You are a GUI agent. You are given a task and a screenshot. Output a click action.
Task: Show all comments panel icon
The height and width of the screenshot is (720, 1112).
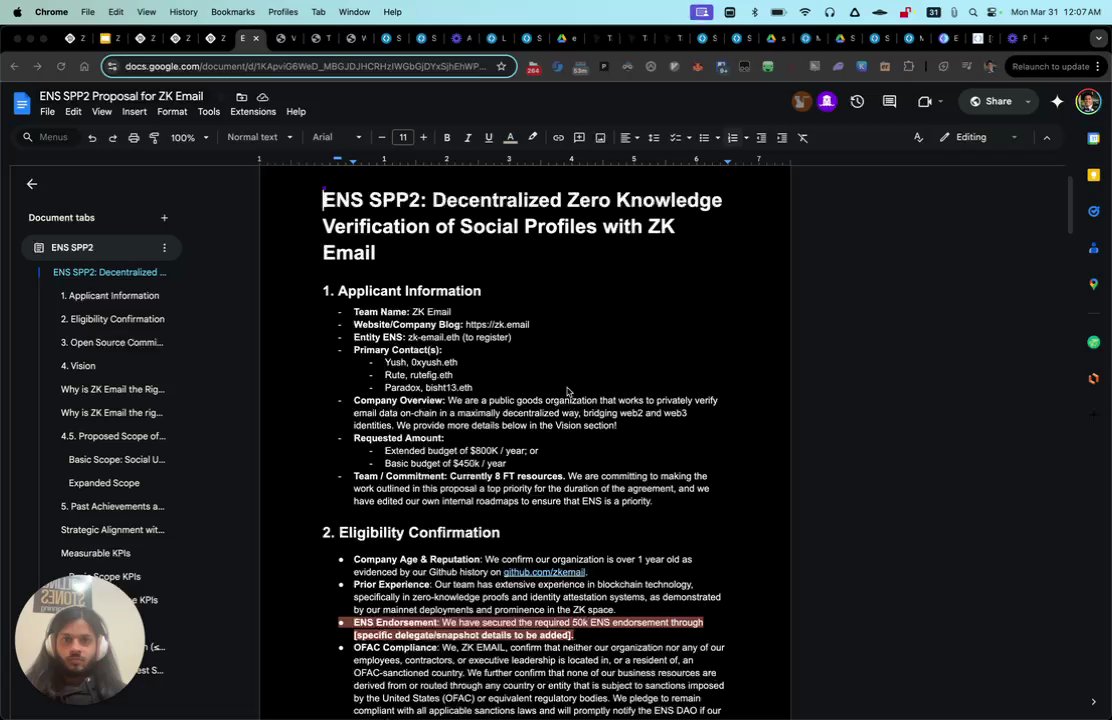pos(889,101)
